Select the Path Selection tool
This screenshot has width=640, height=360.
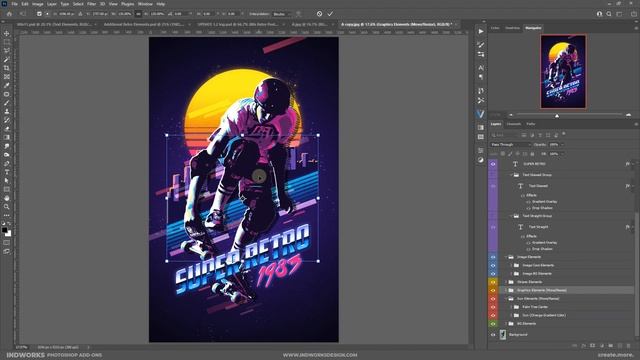[x=7, y=180]
